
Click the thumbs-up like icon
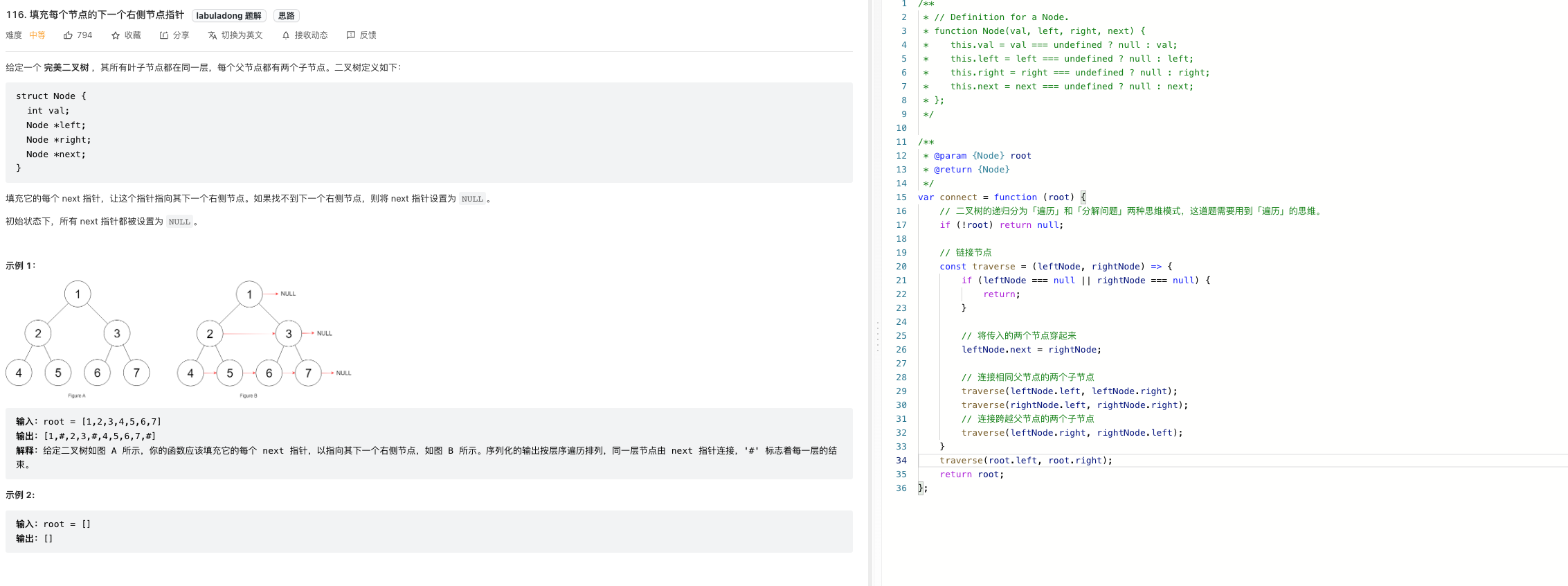(x=68, y=35)
